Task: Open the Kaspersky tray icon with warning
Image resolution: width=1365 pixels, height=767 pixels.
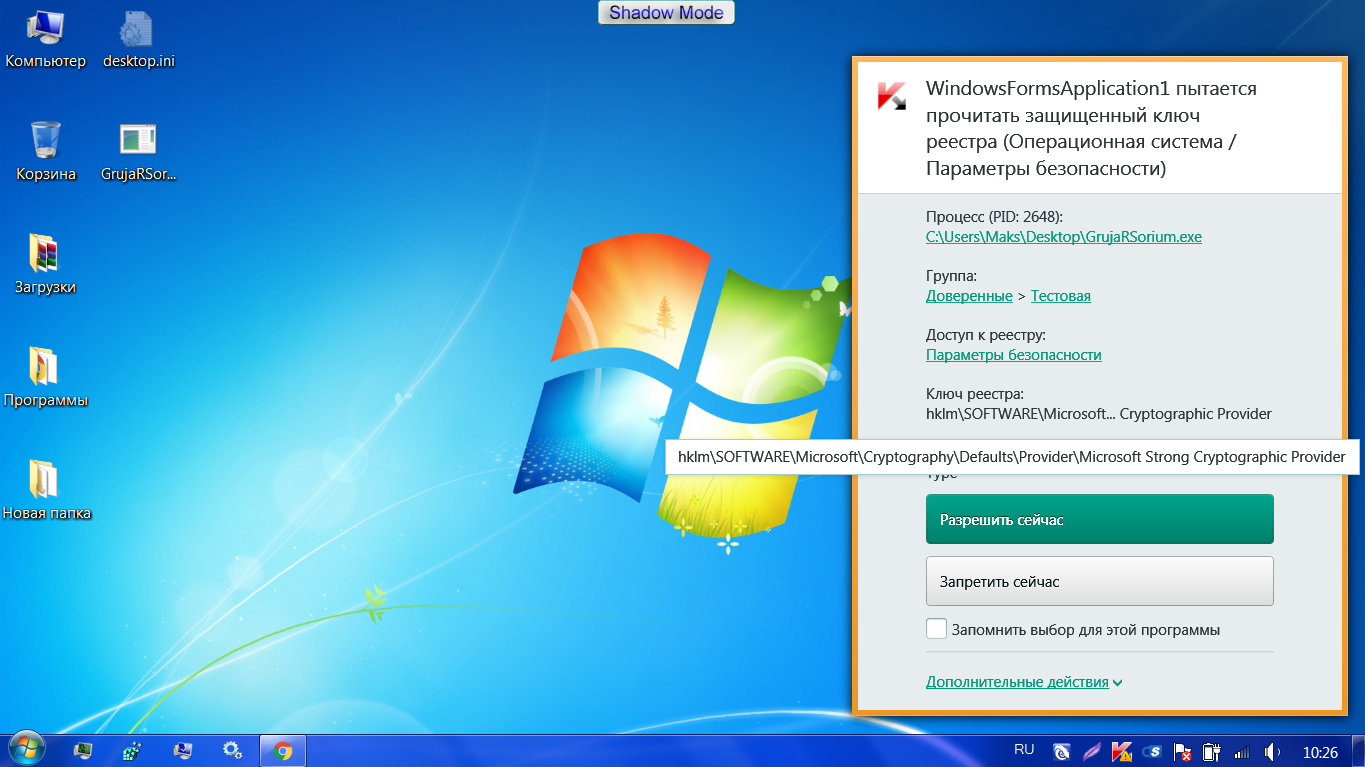Action: coord(1122,751)
